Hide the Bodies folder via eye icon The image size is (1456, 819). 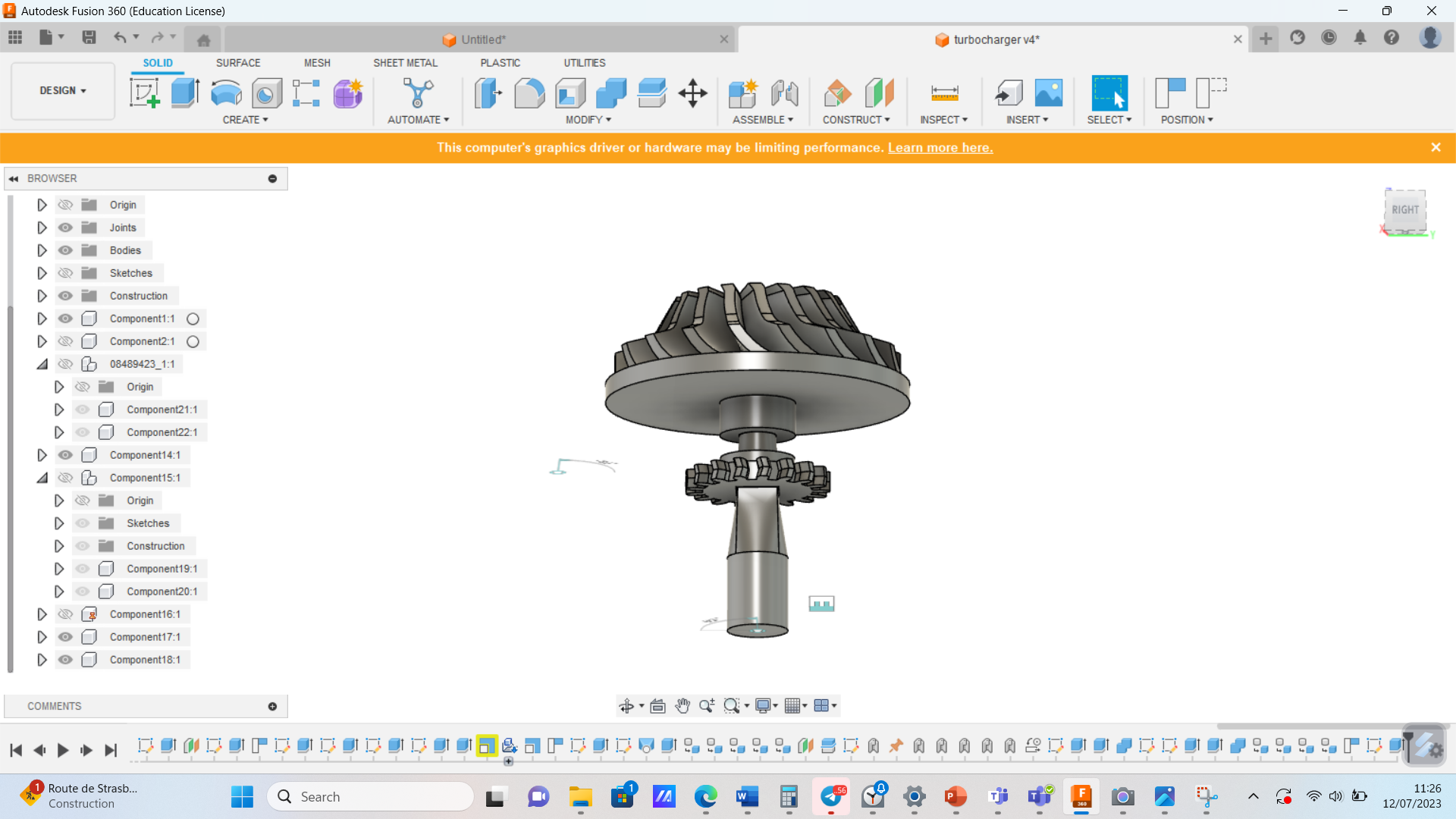click(66, 250)
